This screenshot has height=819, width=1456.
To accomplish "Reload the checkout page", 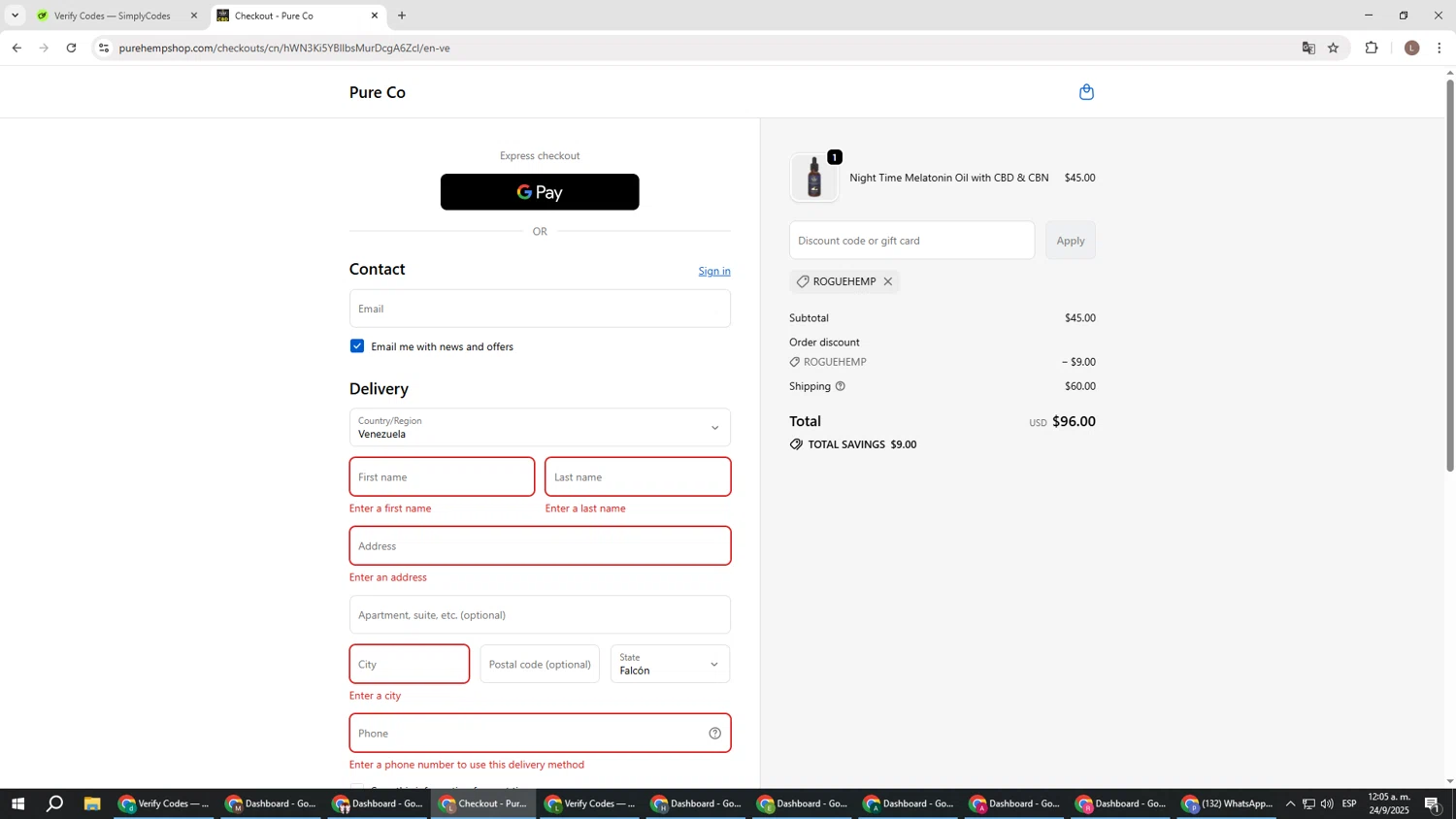I will click(x=71, y=48).
